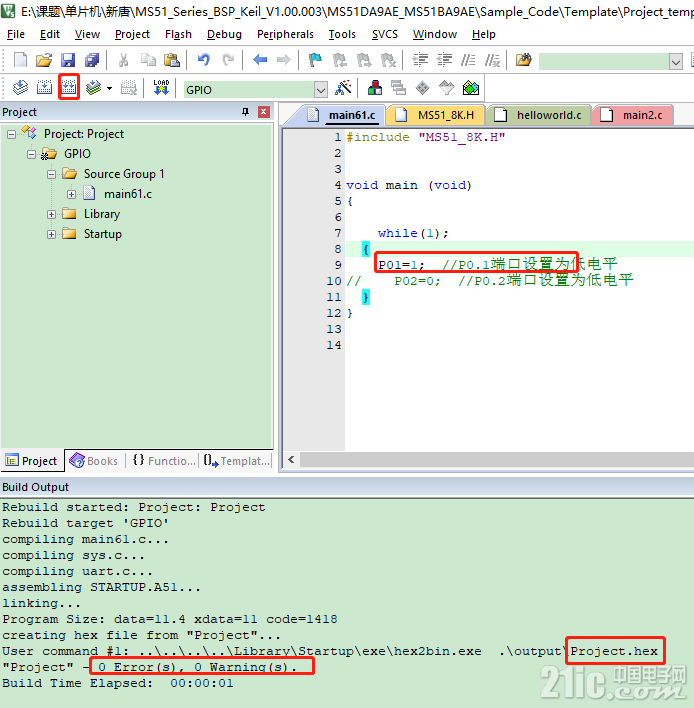Cut selection with scissors icon
This screenshot has height=708, width=694.
(x=123, y=60)
